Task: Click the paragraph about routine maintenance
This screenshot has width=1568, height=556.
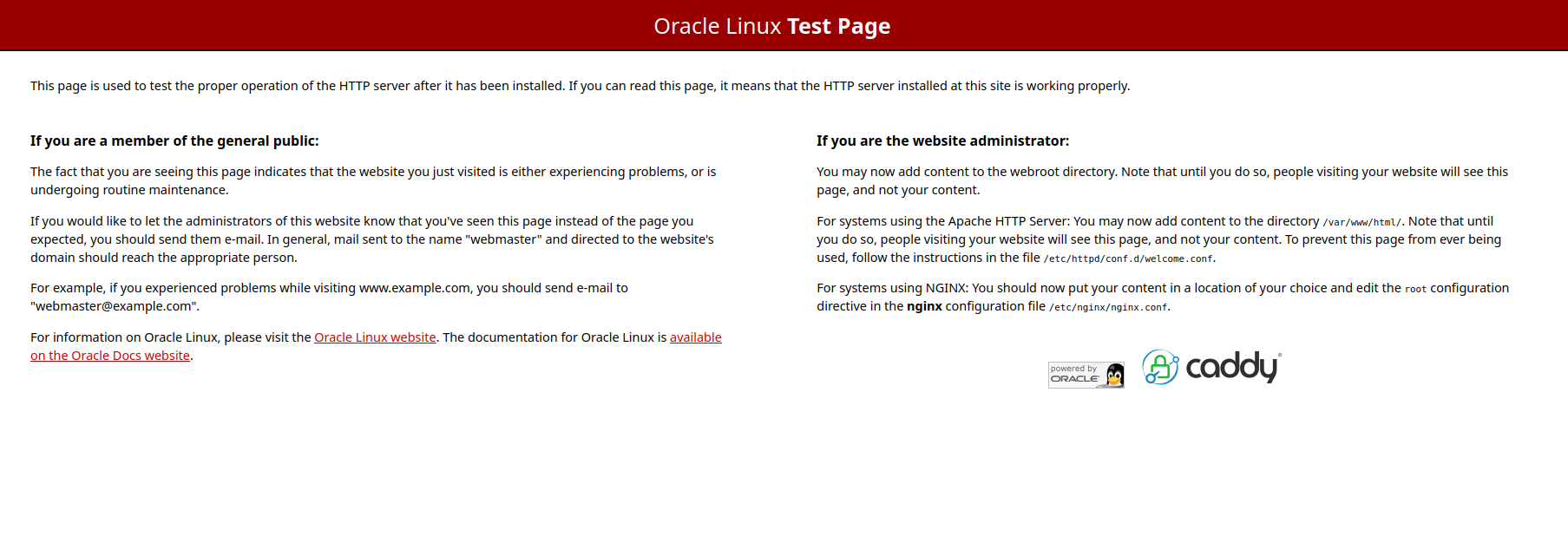Action: pos(373,180)
